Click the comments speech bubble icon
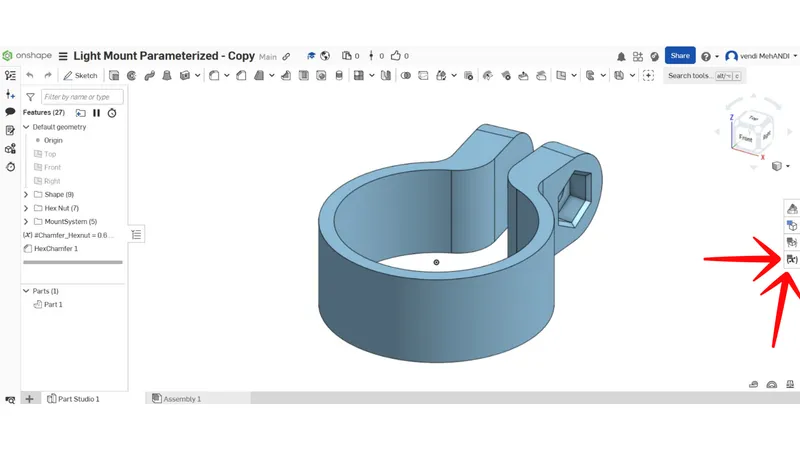 point(10,113)
